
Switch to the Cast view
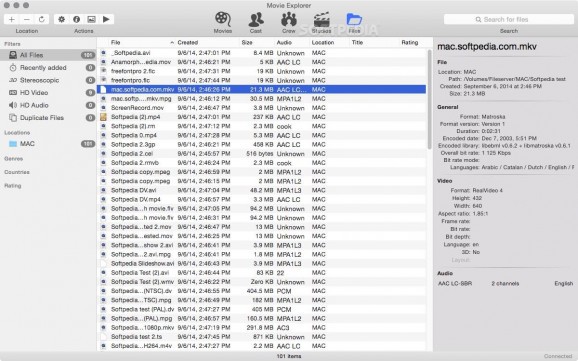255,22
